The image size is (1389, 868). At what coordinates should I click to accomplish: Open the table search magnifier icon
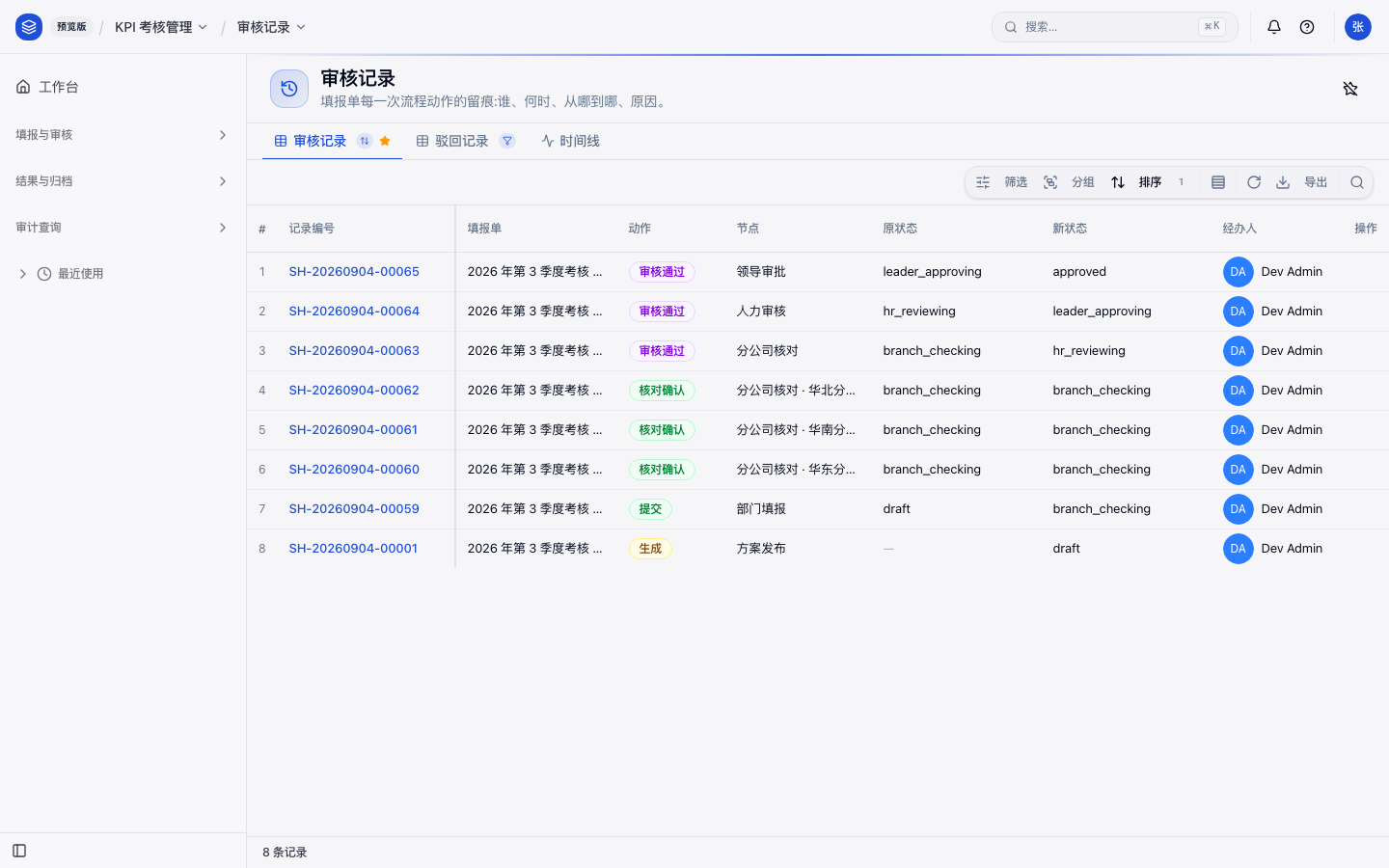coord(1357,182)
